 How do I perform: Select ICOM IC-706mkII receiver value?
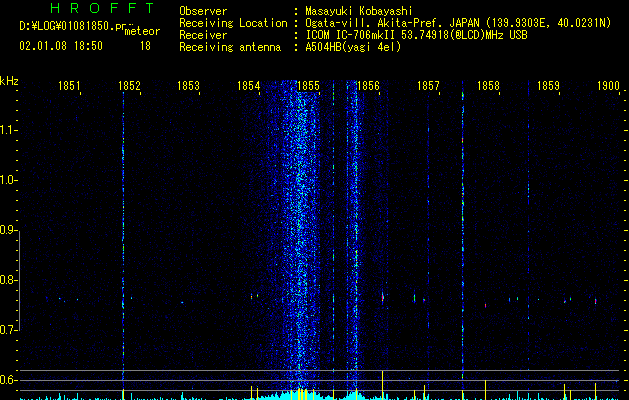[x=416, y=35]
